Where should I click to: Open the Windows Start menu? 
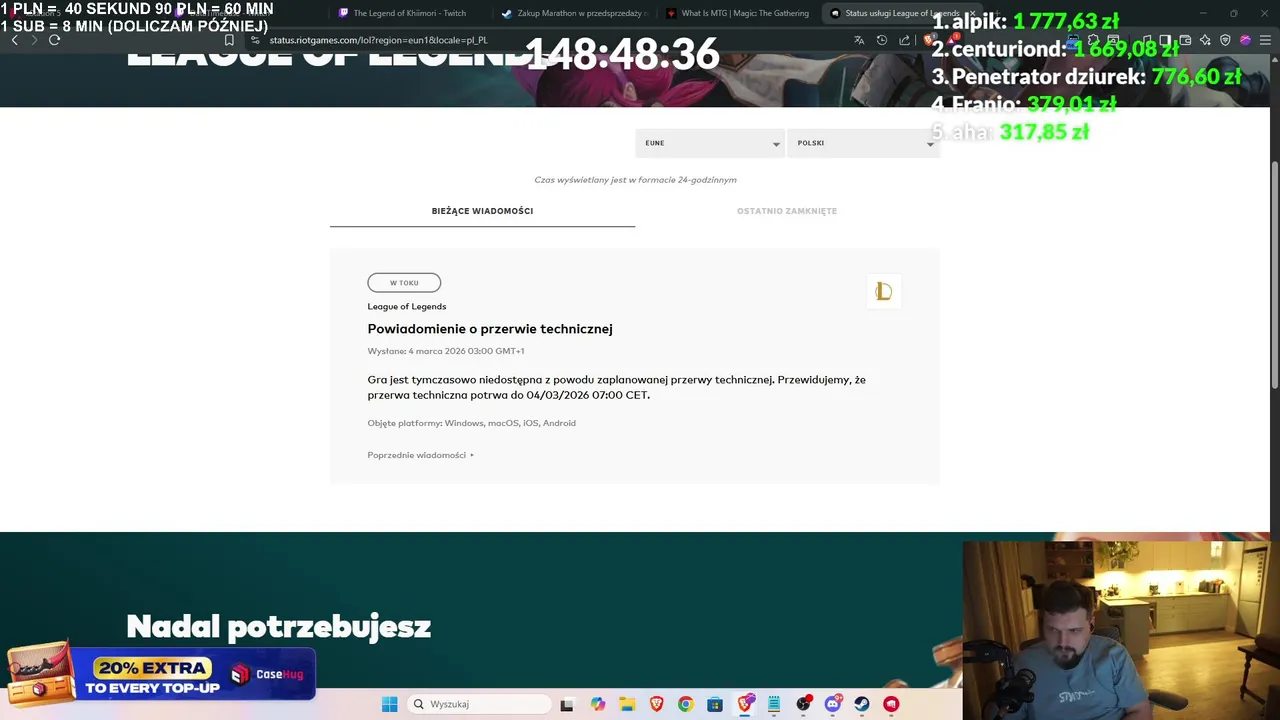click(x=390, y=704)
